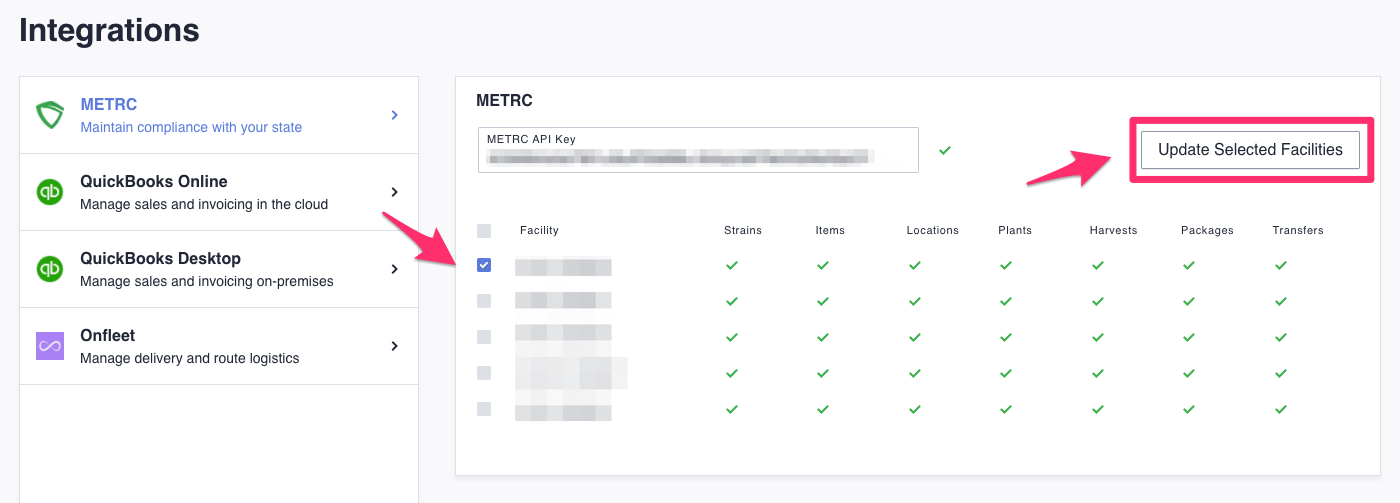This screenshot has height=503, width=1400.
Task: Check the third facility row checkbox
Action: click(x=484, y=337)
